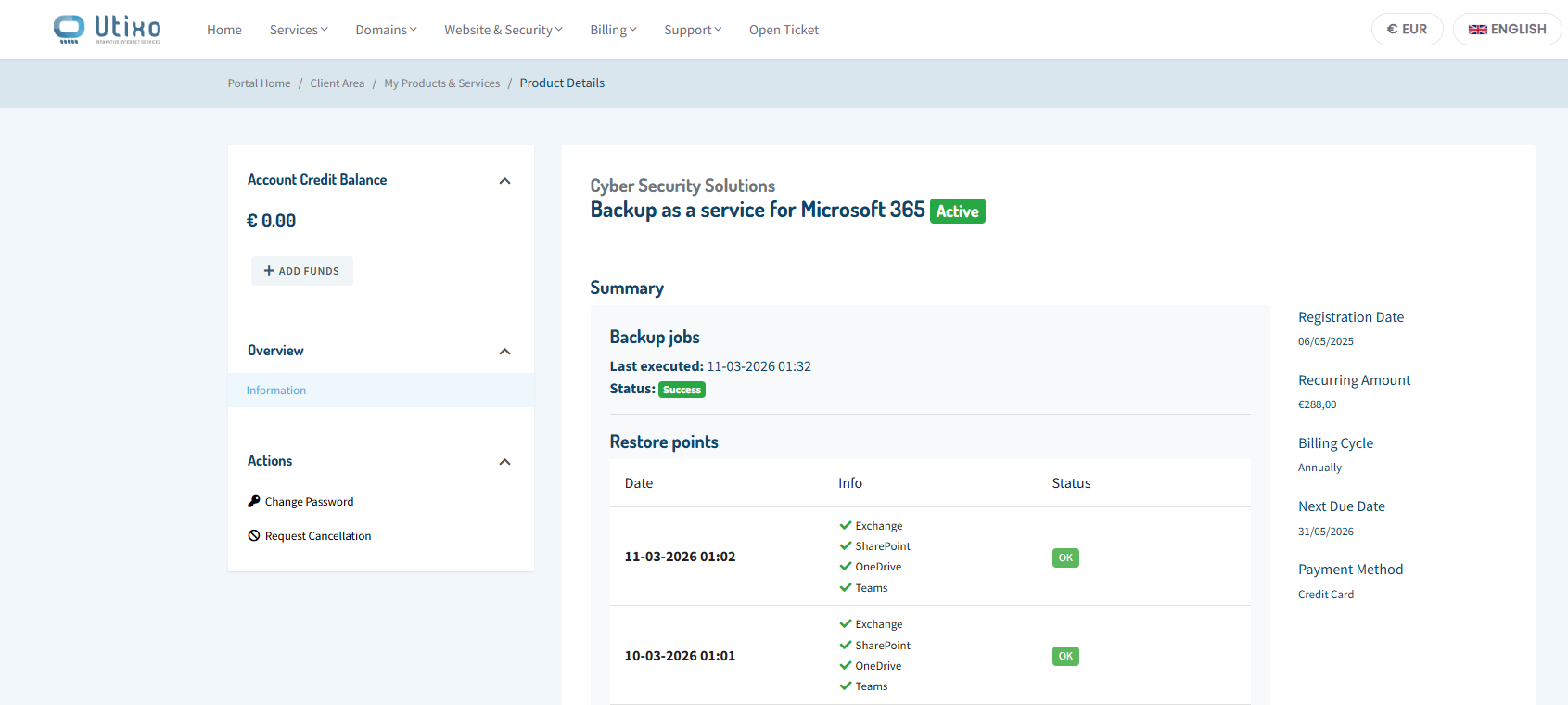Viewport: 1568px width, 705px height.
Task: Click the Utixo logo
Action: click(108, 30)
